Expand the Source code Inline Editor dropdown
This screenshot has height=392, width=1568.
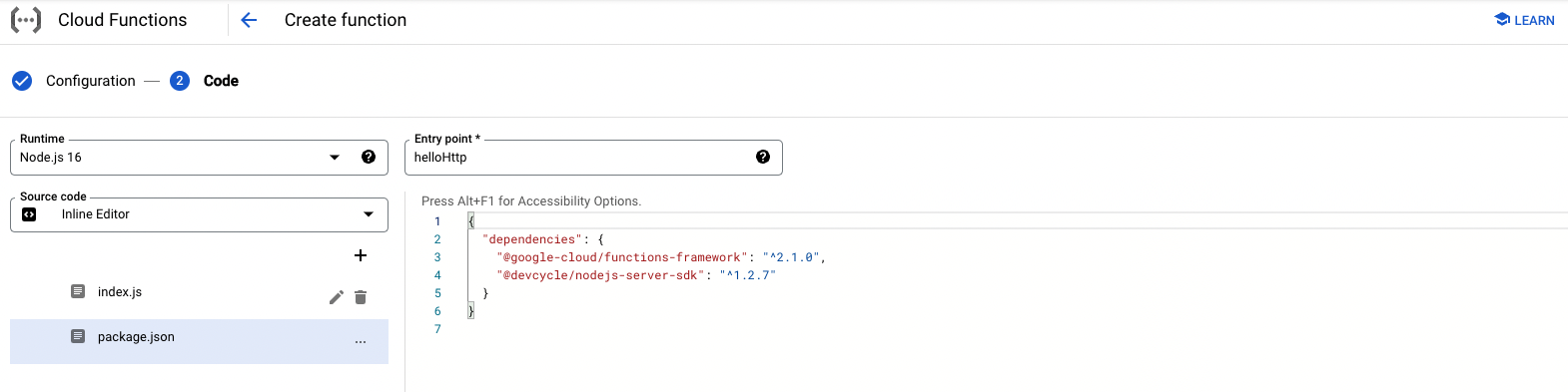[x=199, y=214]
